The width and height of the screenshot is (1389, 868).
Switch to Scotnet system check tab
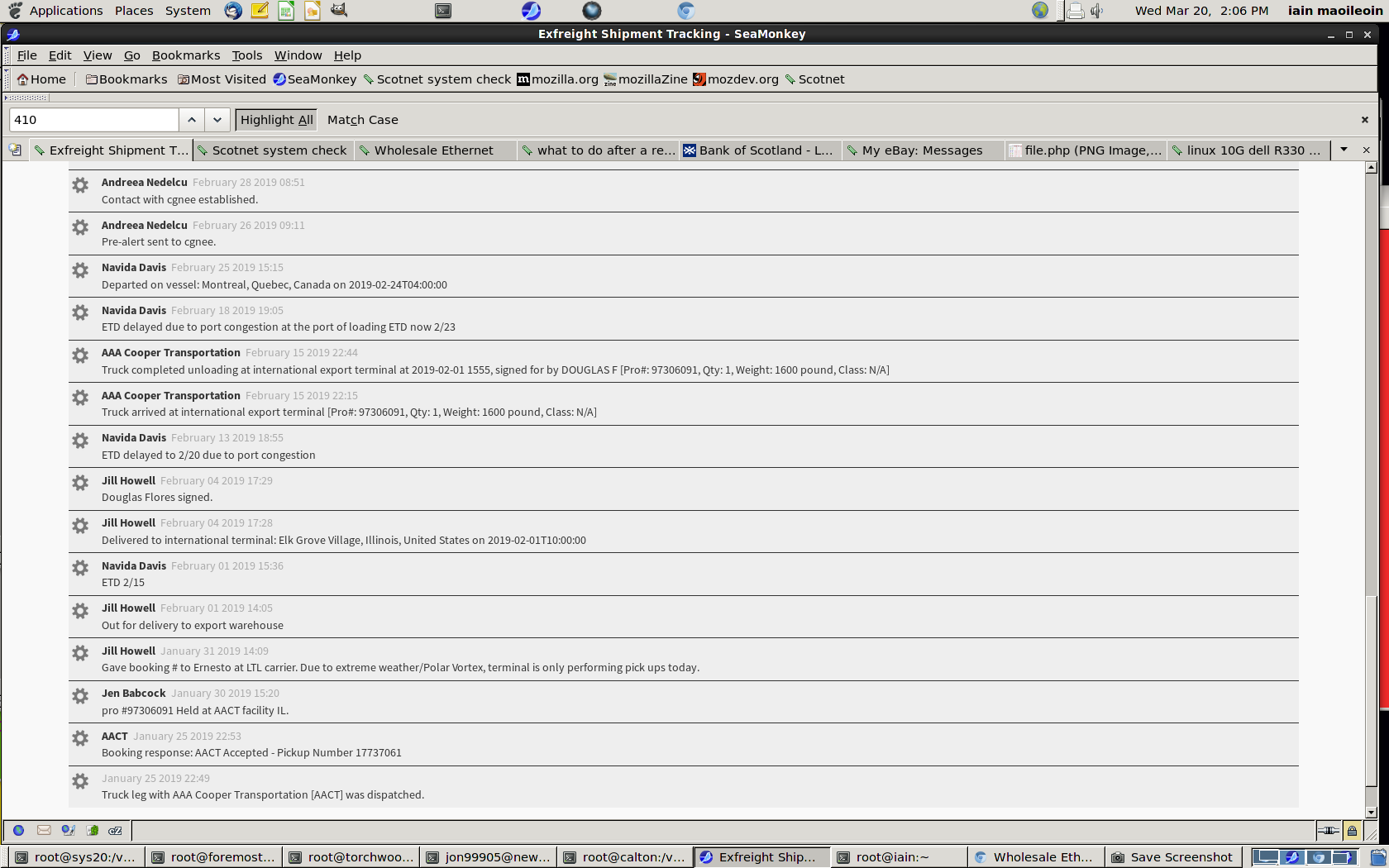(274, 150)
